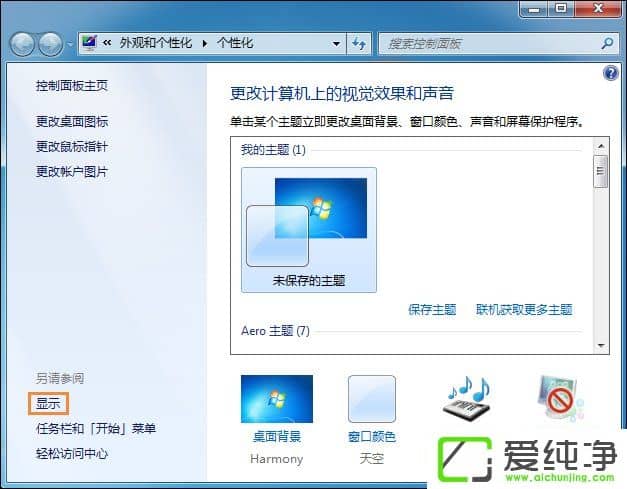Select 外观和个性化 in the breadcrumb
Screen dimensions: 627x489
(156, 43)
